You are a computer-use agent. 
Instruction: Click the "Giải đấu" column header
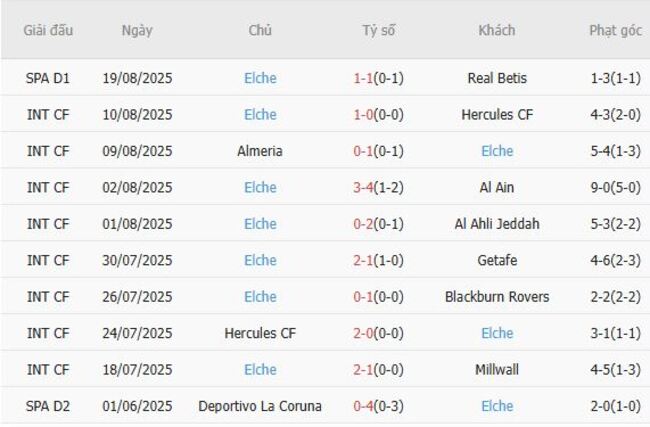point(48,30)
